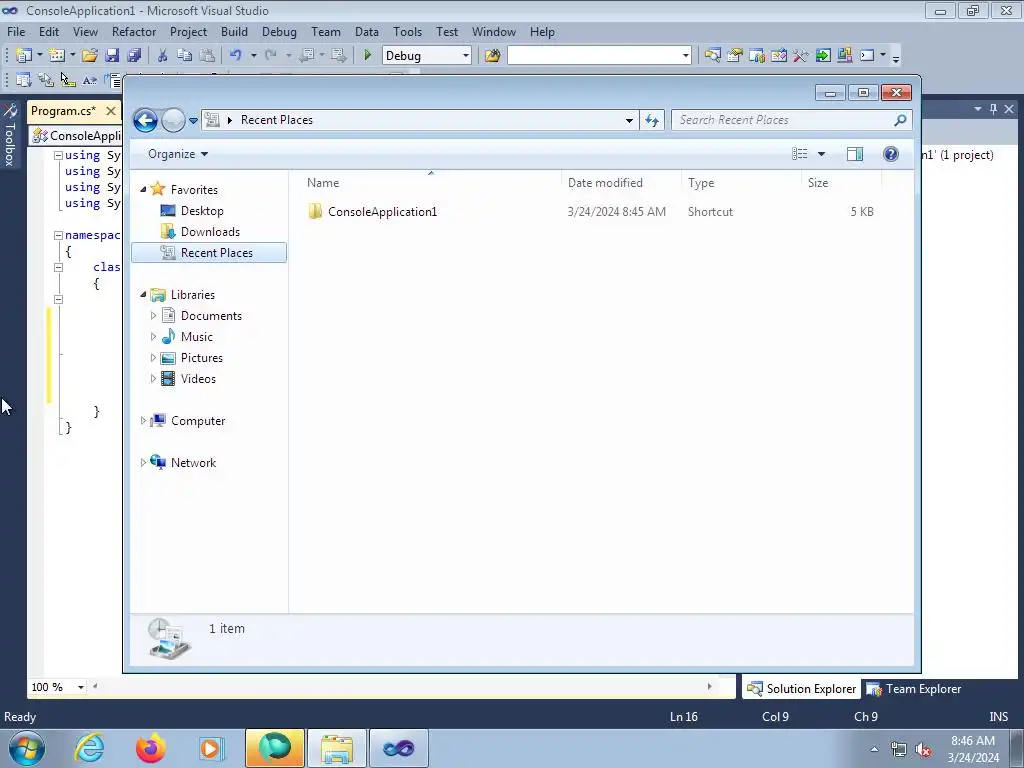The image size is (1024, 768).
Task: Click Find in Files icon beside Debug
Action: 492,56
